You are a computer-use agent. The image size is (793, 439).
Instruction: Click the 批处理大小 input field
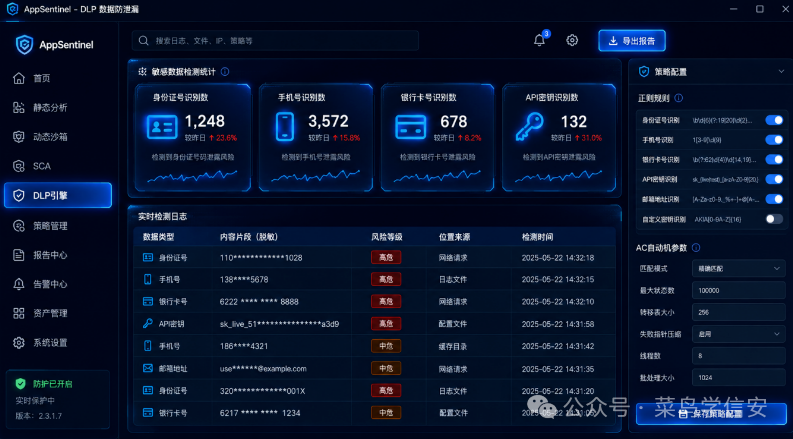(738, 377)
